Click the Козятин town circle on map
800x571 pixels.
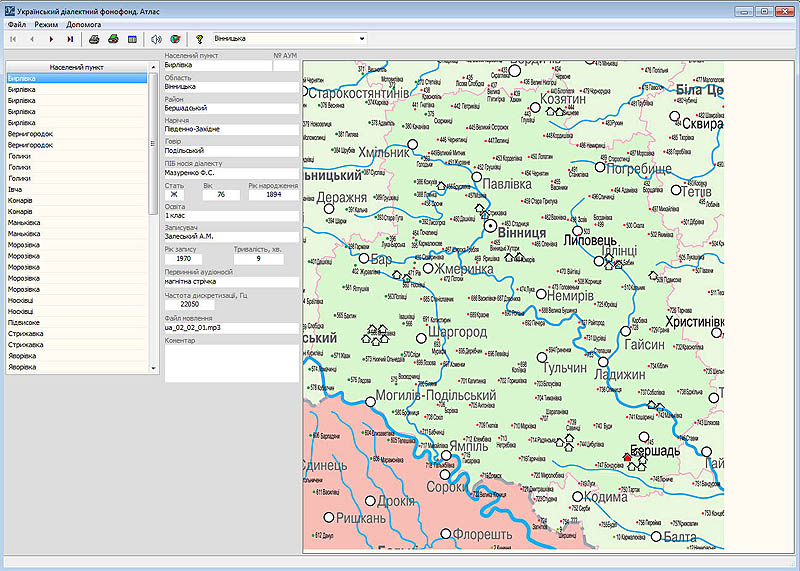coord(535,107)
